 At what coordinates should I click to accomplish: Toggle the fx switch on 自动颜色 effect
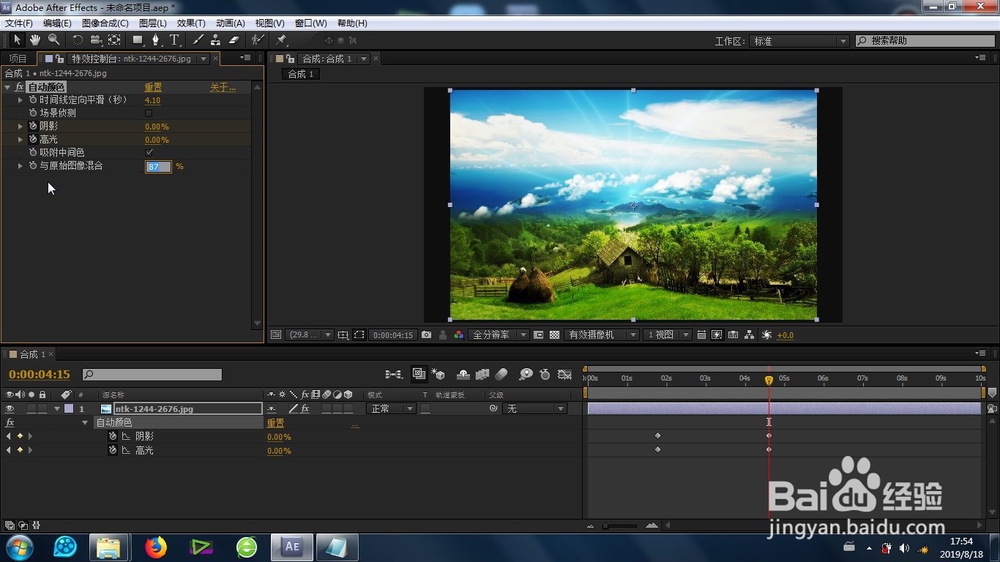pyautogui.click(x=19, y=87)
